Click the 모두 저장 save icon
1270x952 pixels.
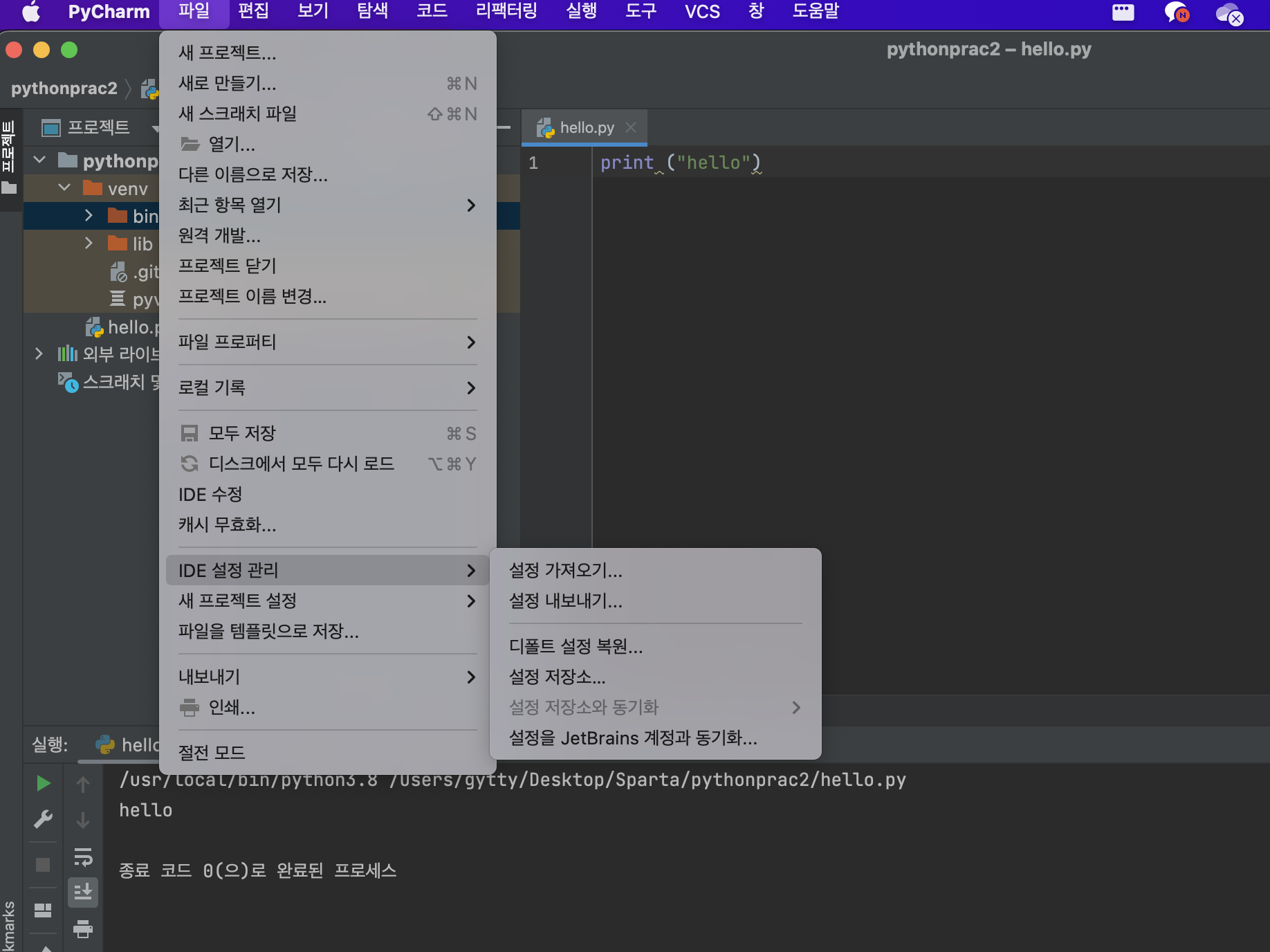point(189,434)
